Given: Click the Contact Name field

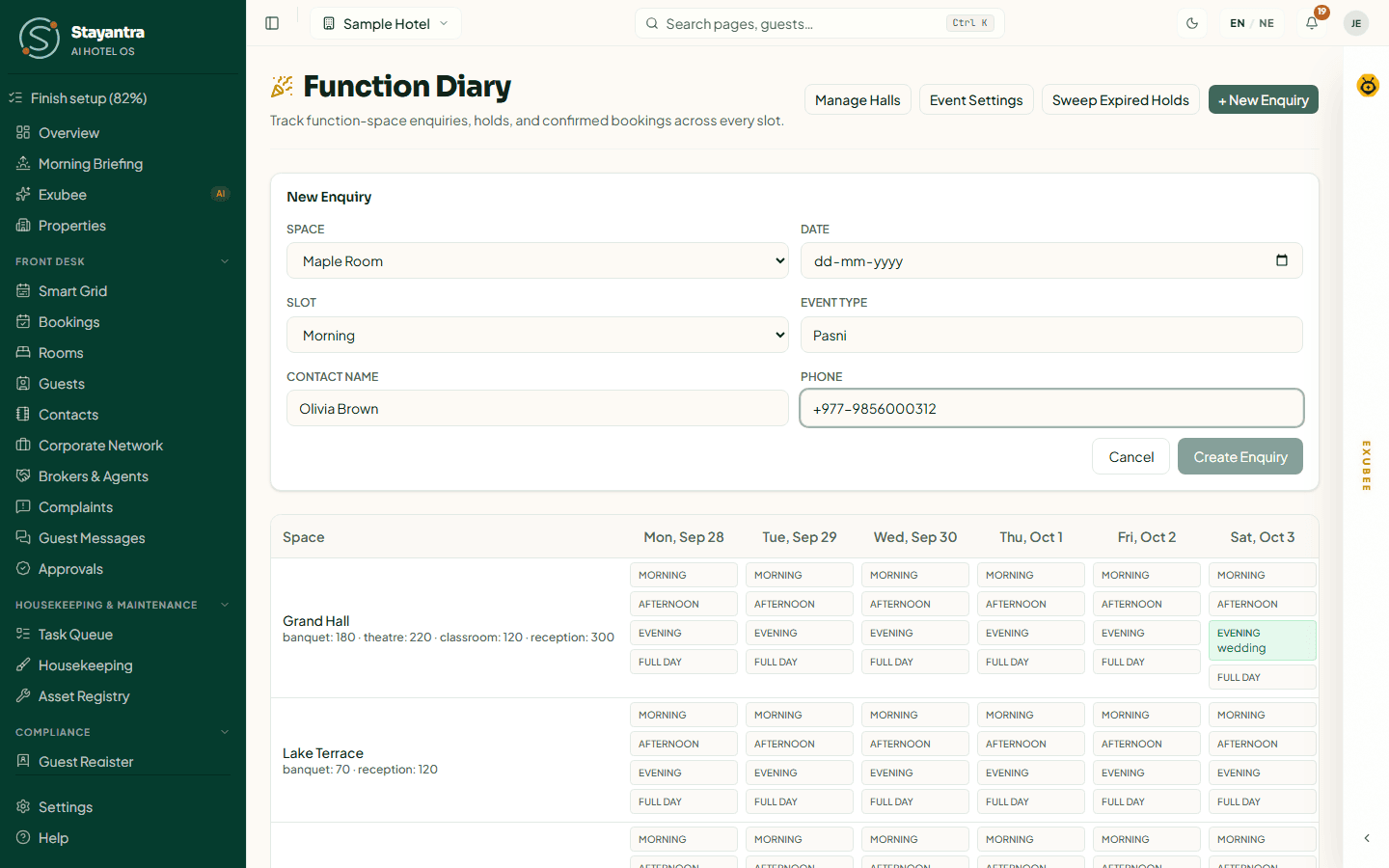Looking at the screenshot, I should (x=537, y=408).
